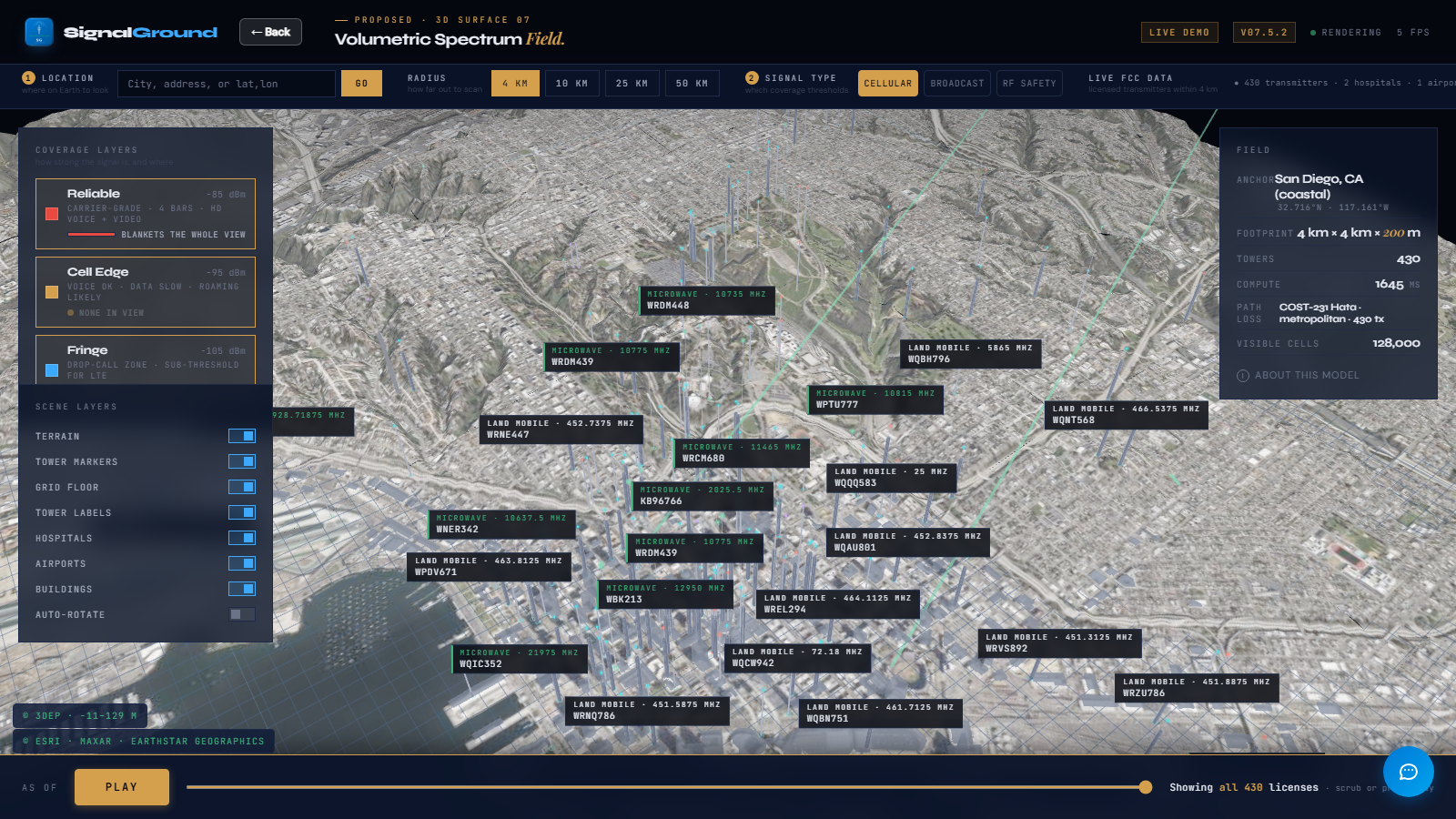The width and height of the screenshot is (1456, 819).
Task: Click the V07.5.2 version badge
Action: [1264, 33]
